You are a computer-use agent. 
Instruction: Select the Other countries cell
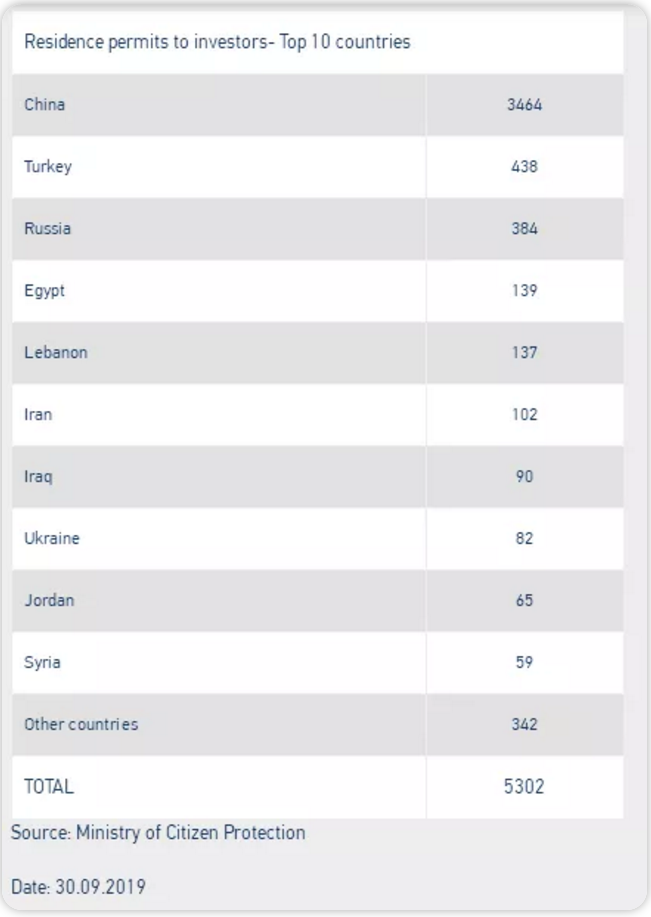tap(81, 724)
